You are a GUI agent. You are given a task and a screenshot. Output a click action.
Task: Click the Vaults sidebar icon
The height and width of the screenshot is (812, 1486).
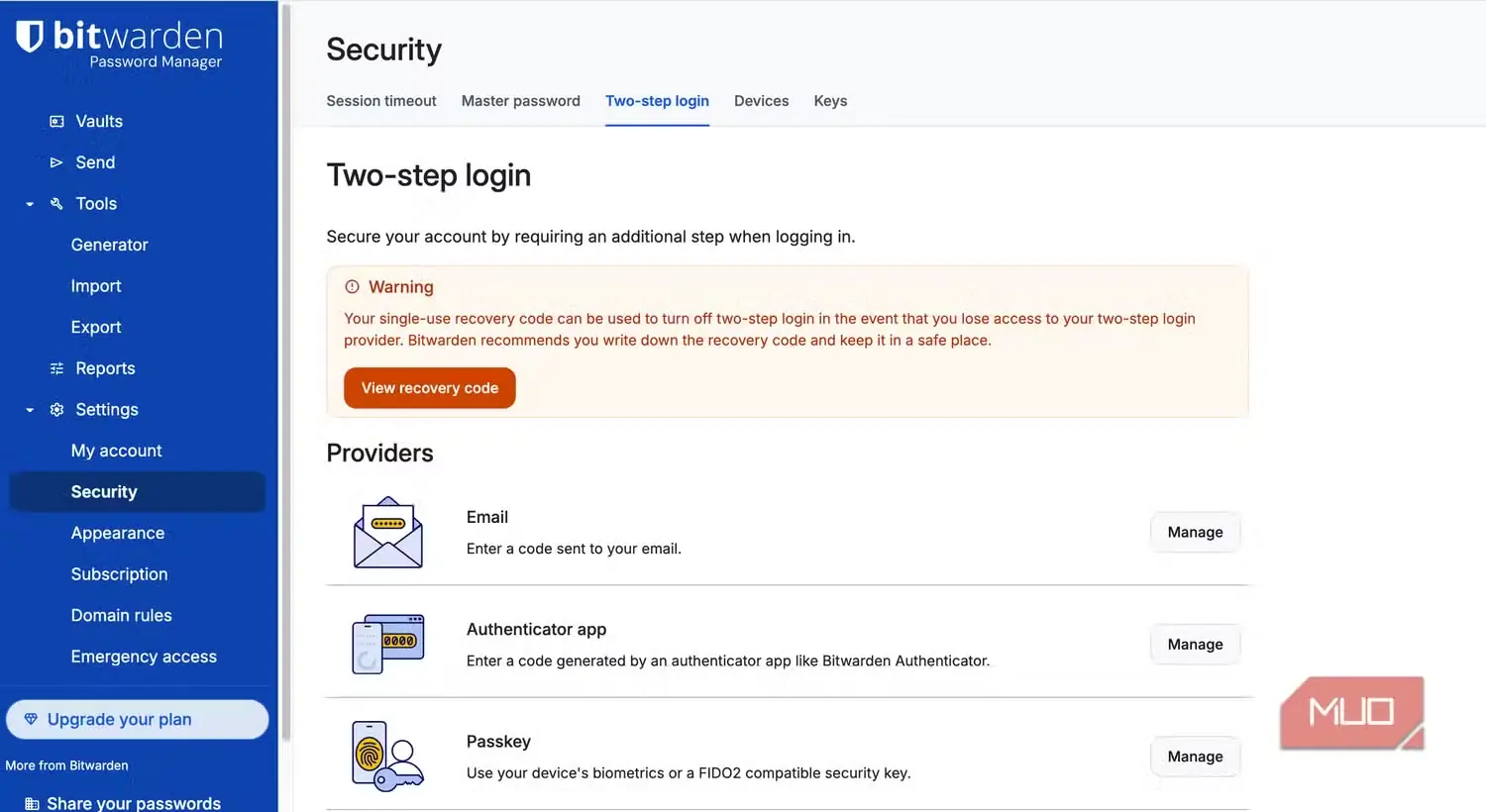click(x=56, y=122)
